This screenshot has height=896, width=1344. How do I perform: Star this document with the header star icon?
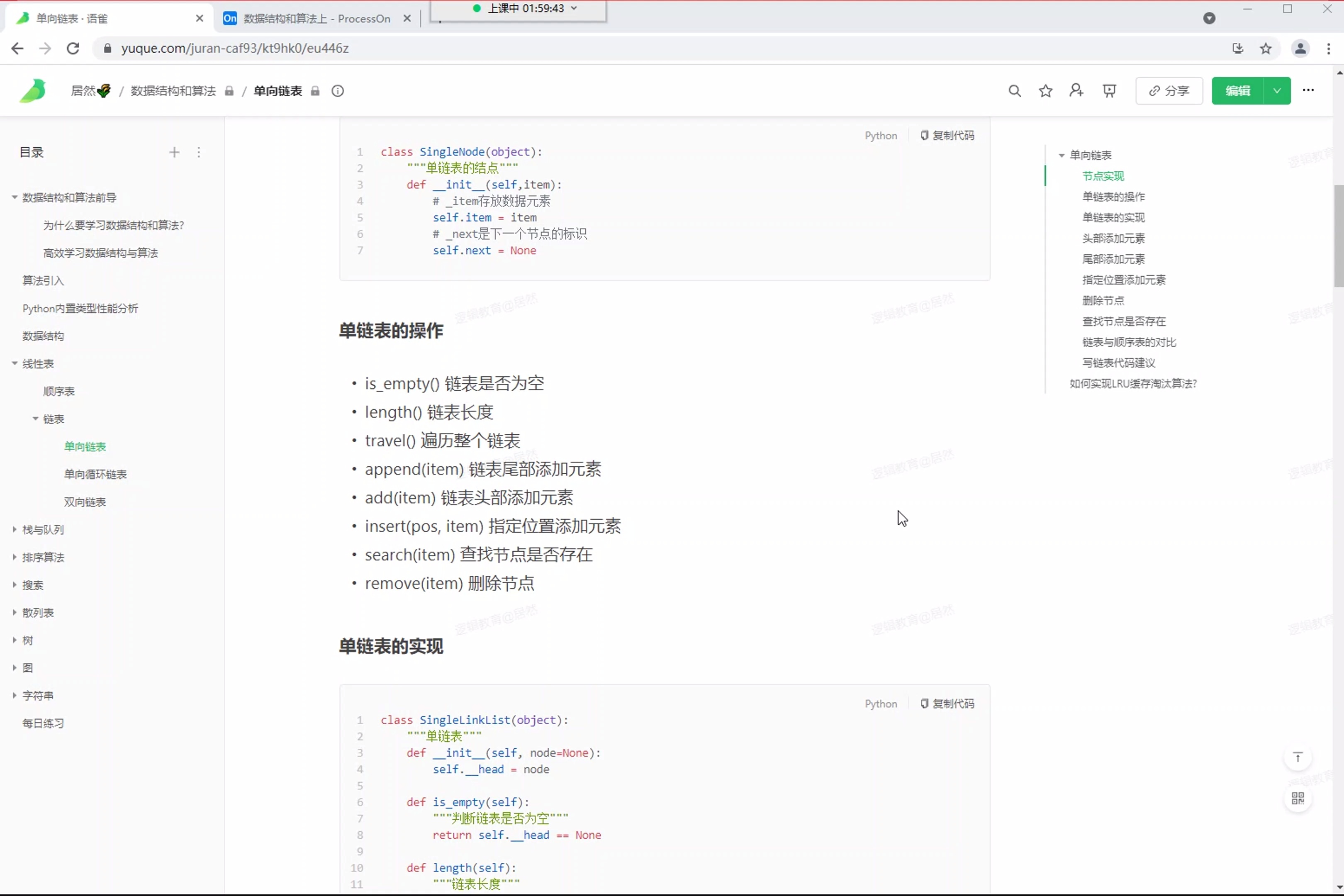(x=1045, y=91)
